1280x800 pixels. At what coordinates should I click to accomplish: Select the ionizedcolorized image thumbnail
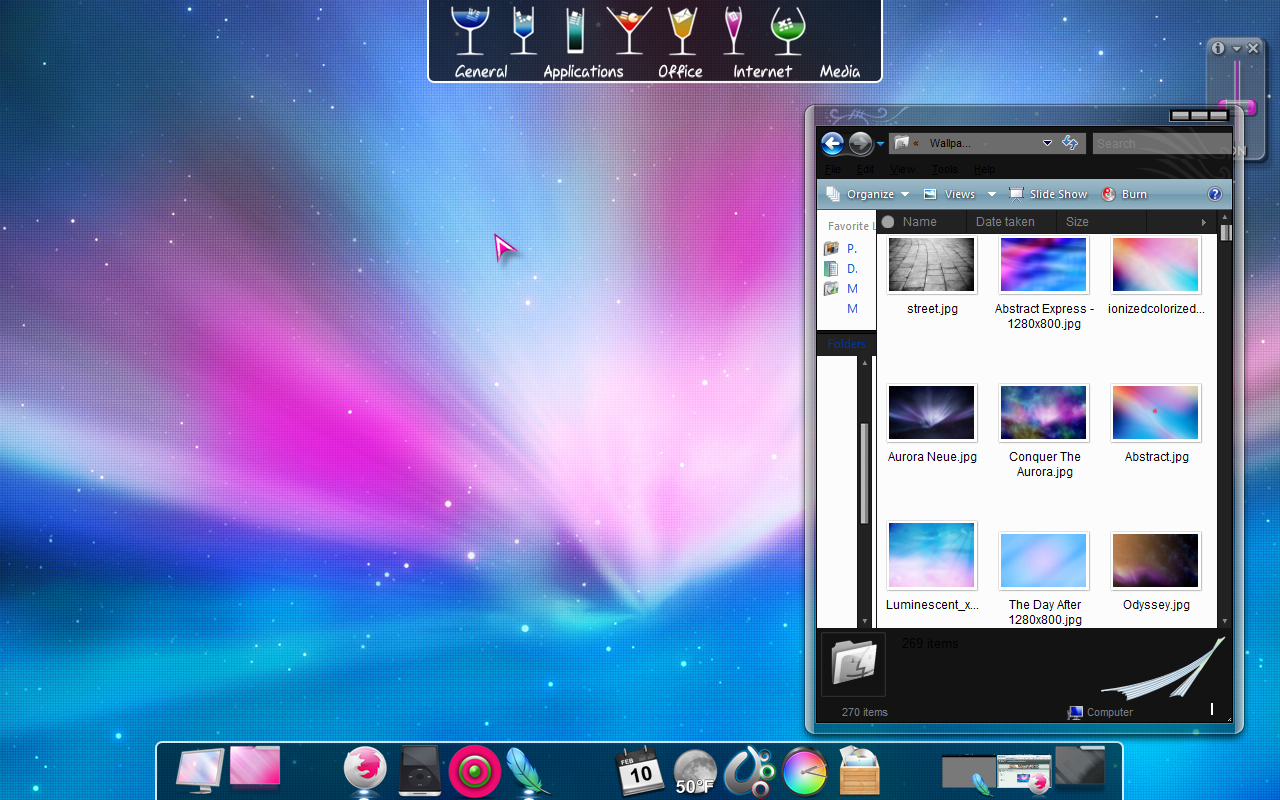1156,265
